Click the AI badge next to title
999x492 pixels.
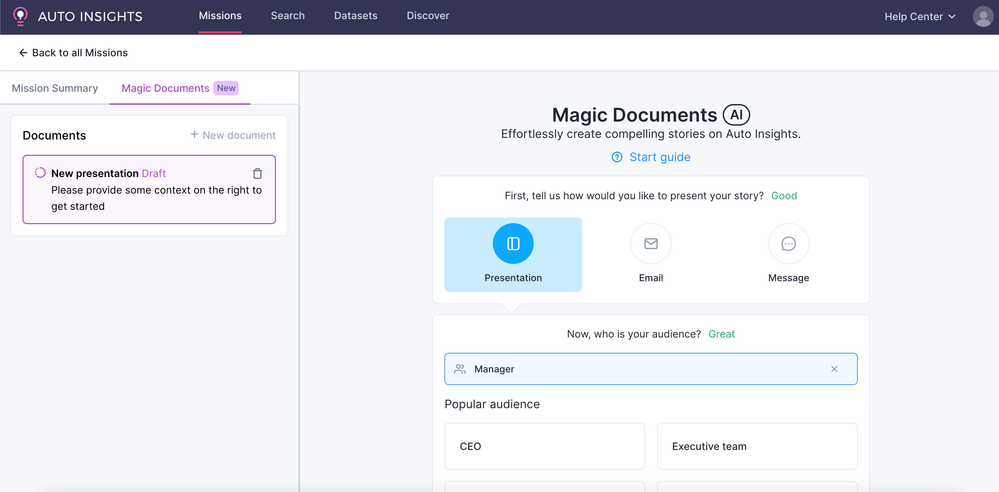tap(737, 115)
